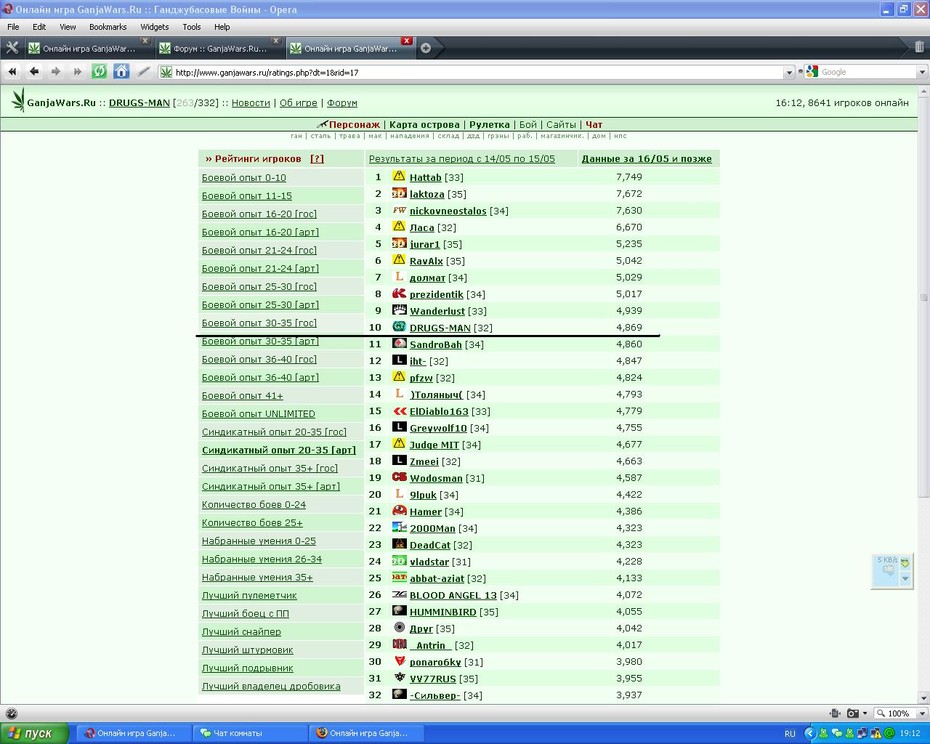Screen dimensions: 930x744
Task: Click the syndicate icon next to 2000Man
Action: coord(399,527)
